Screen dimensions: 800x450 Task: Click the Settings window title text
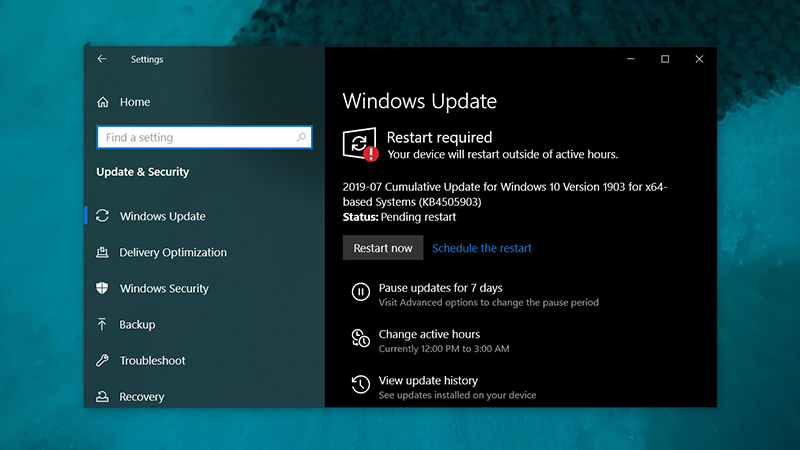click(147, 60)
